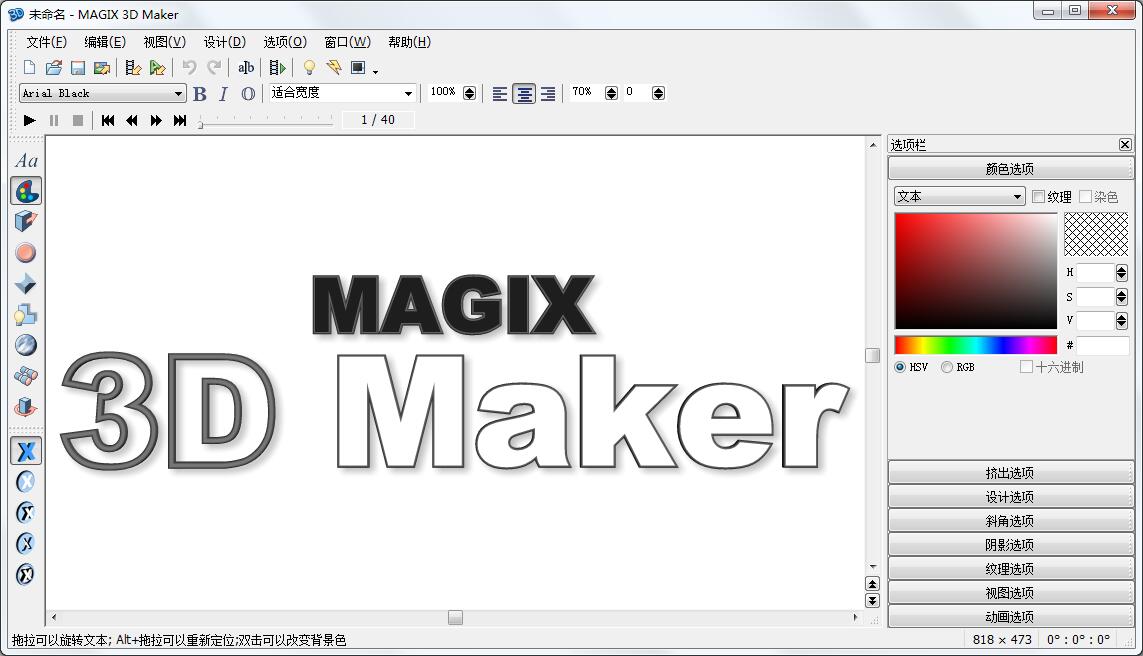1143x656 pixels.
Task: Open the 窗口(W) menu
Action: [348, 42]
